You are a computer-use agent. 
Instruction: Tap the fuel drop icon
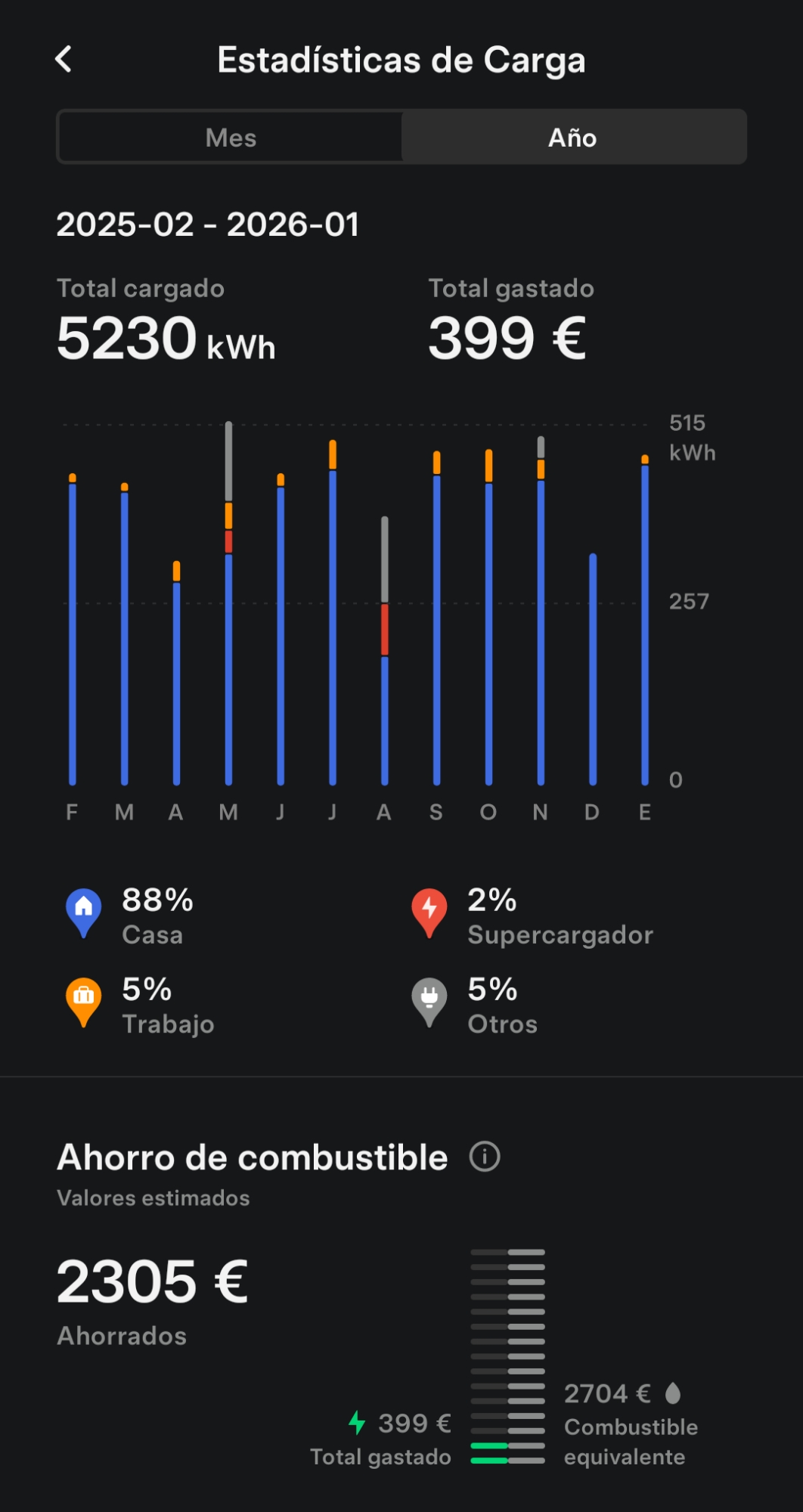(673, 1393)
